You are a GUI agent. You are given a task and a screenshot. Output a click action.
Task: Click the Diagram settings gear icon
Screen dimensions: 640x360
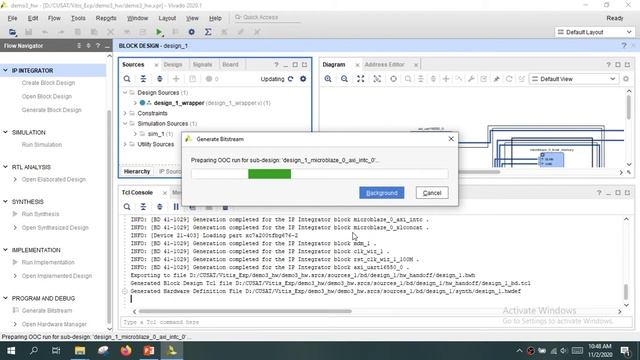pos(626,79)
